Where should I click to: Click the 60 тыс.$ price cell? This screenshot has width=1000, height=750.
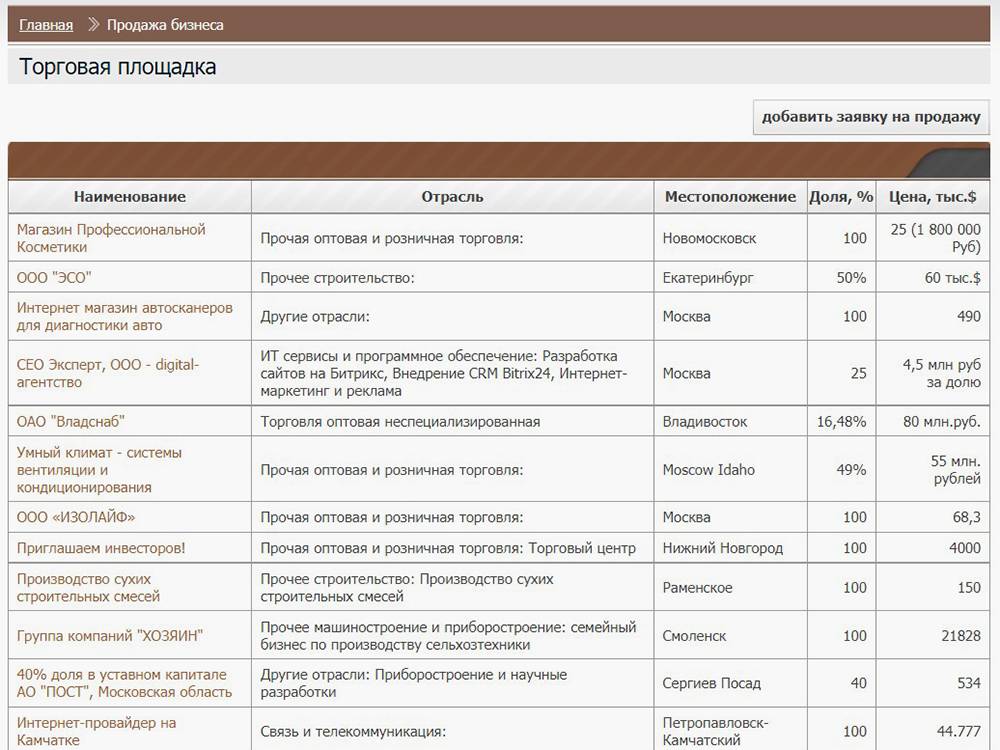click(933, 277)
